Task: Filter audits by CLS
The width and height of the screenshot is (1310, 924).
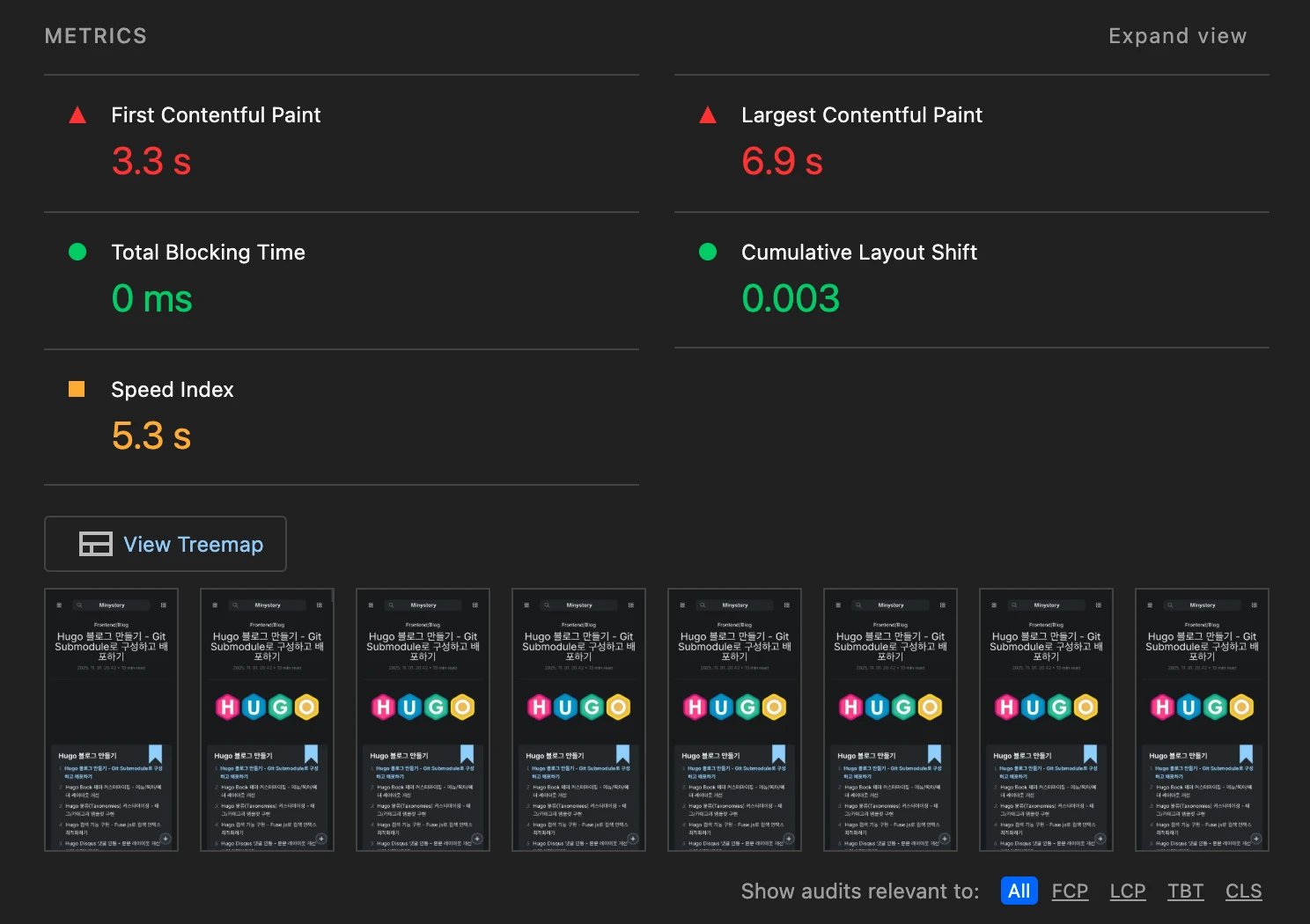Action: (1243, 891)
